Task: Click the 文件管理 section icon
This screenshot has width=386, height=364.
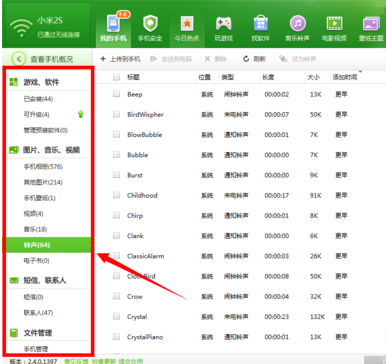Action: tap(14, 333)
